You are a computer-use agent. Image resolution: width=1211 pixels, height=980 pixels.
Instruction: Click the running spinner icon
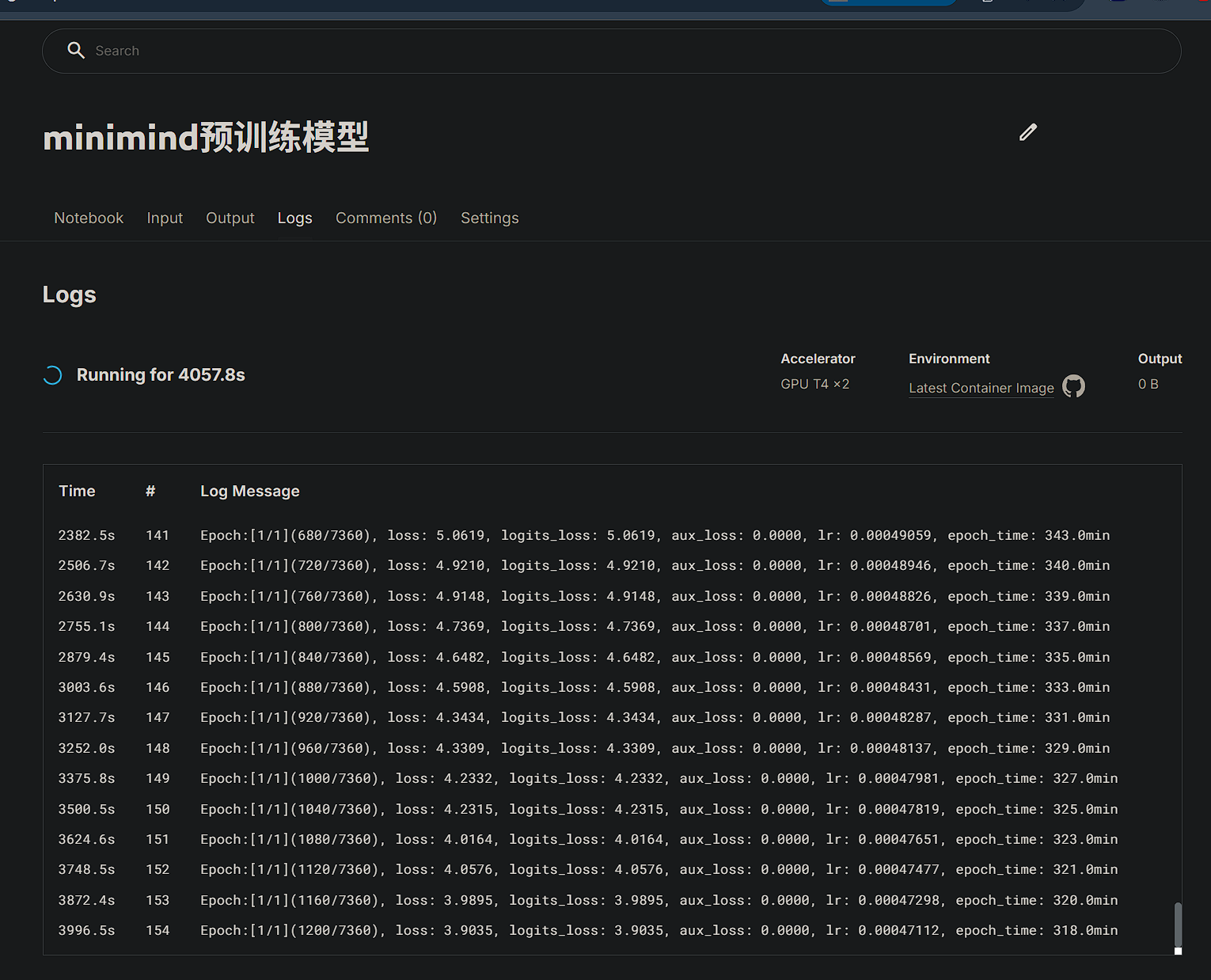click(52, 375)
